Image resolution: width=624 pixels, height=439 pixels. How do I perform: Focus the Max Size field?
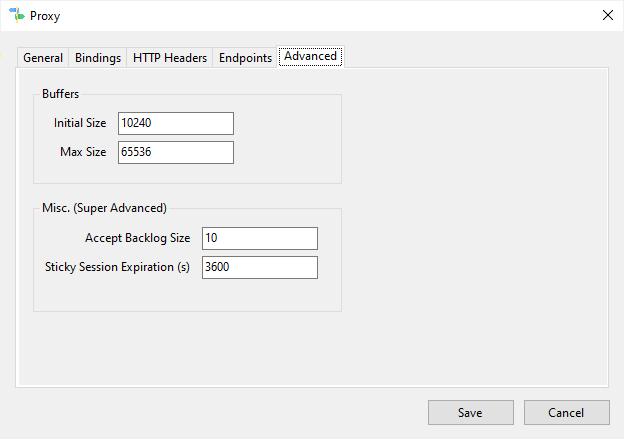176,152
